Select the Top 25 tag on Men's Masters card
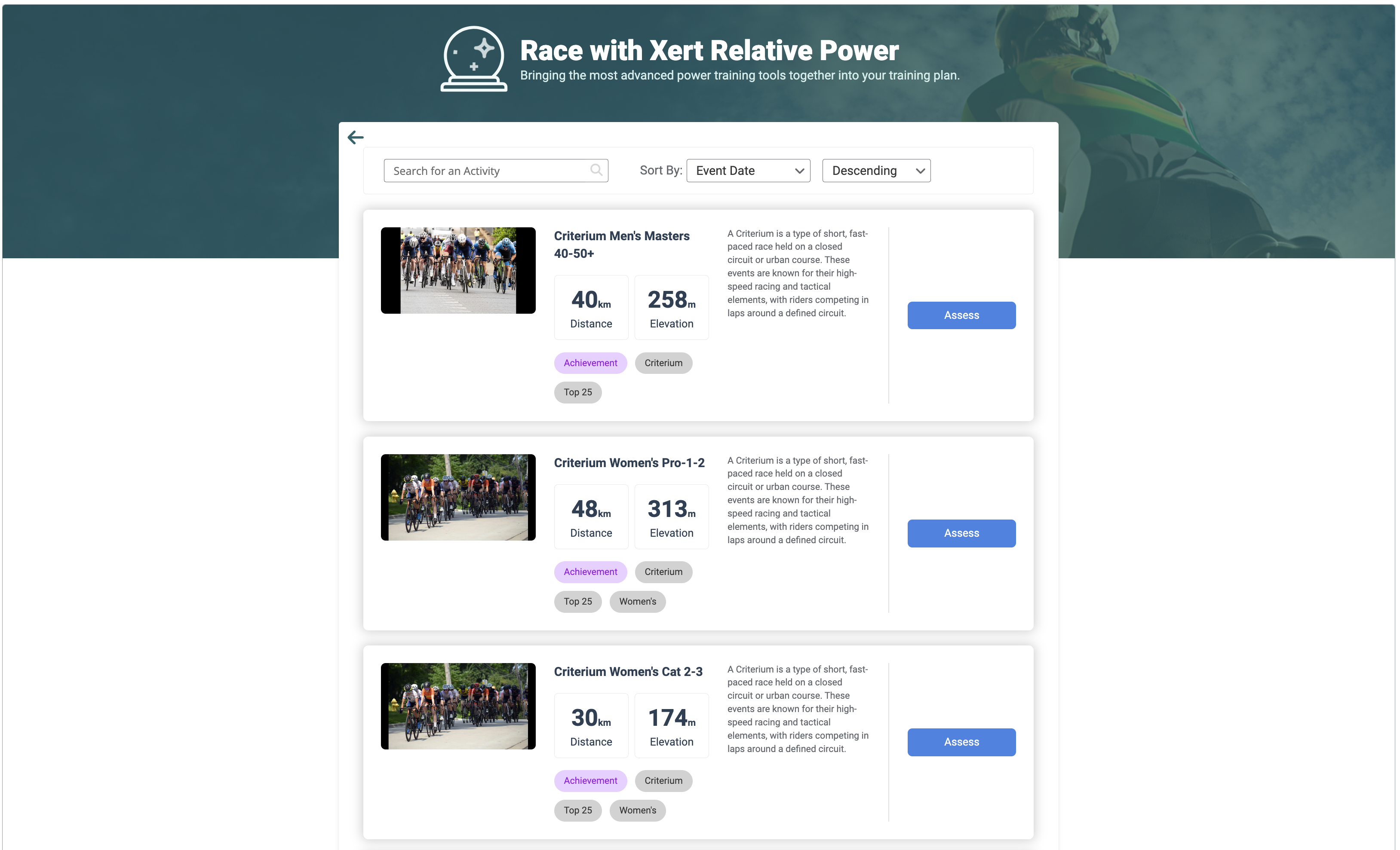The image size is (1400, 850). pyautogui.click(x=577, y=392)
